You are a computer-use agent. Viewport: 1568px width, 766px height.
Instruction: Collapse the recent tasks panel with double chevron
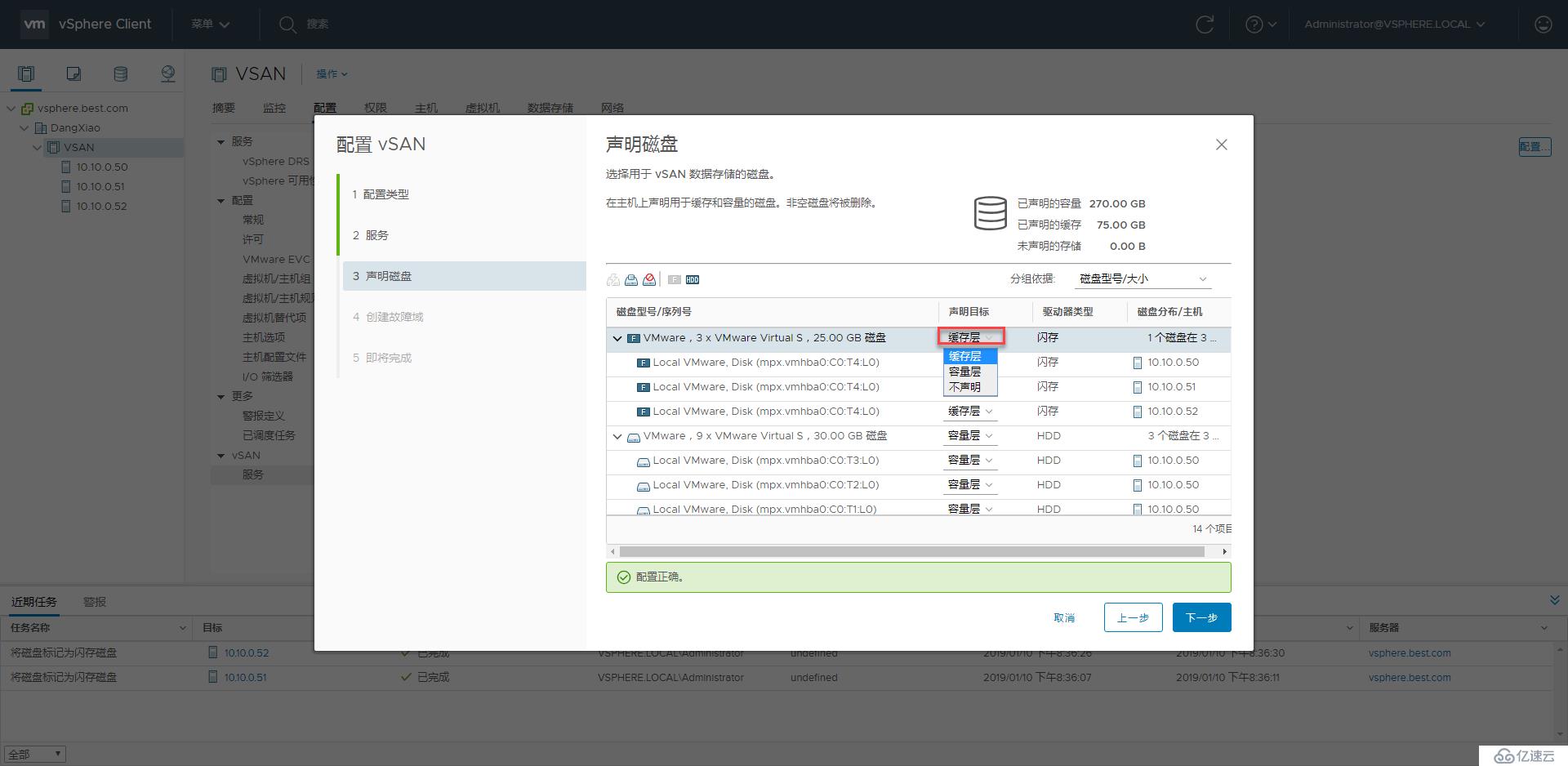tap(1554, 600)
